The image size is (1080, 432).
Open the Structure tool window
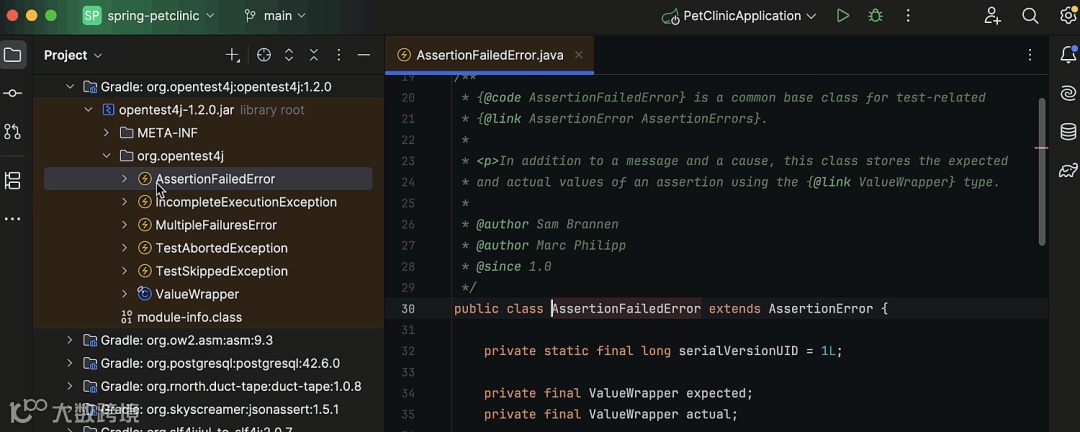coord(13,181)
